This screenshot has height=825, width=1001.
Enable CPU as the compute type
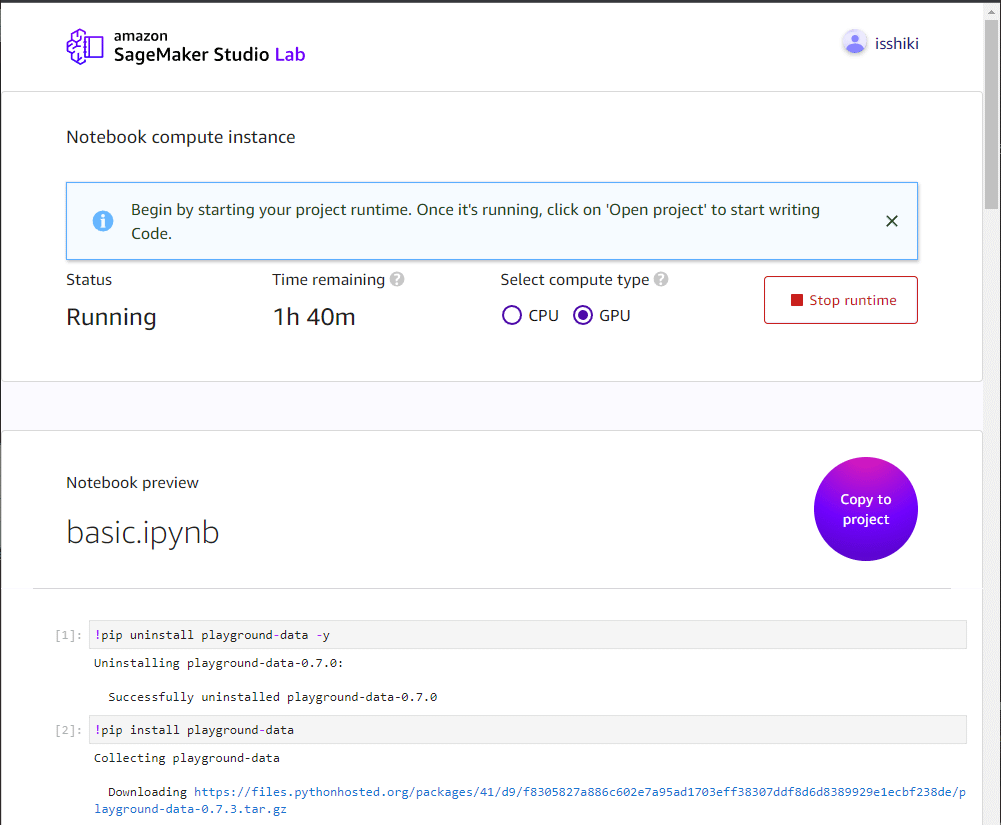511,315
